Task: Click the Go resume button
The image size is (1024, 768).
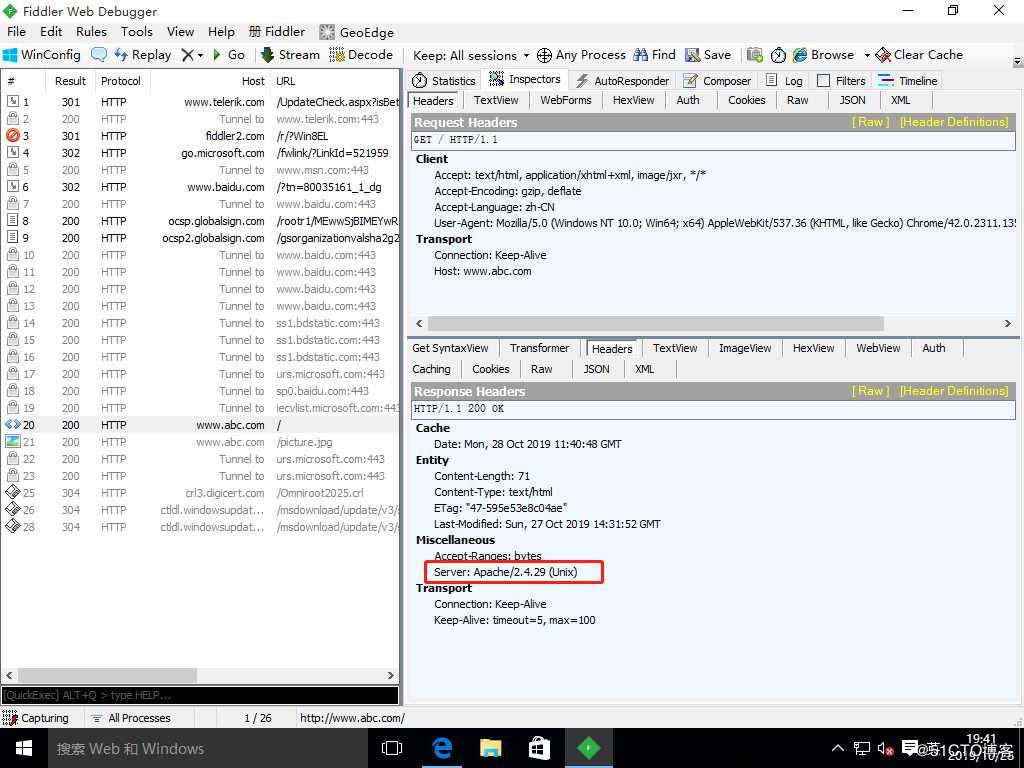Action: (229, 55)
